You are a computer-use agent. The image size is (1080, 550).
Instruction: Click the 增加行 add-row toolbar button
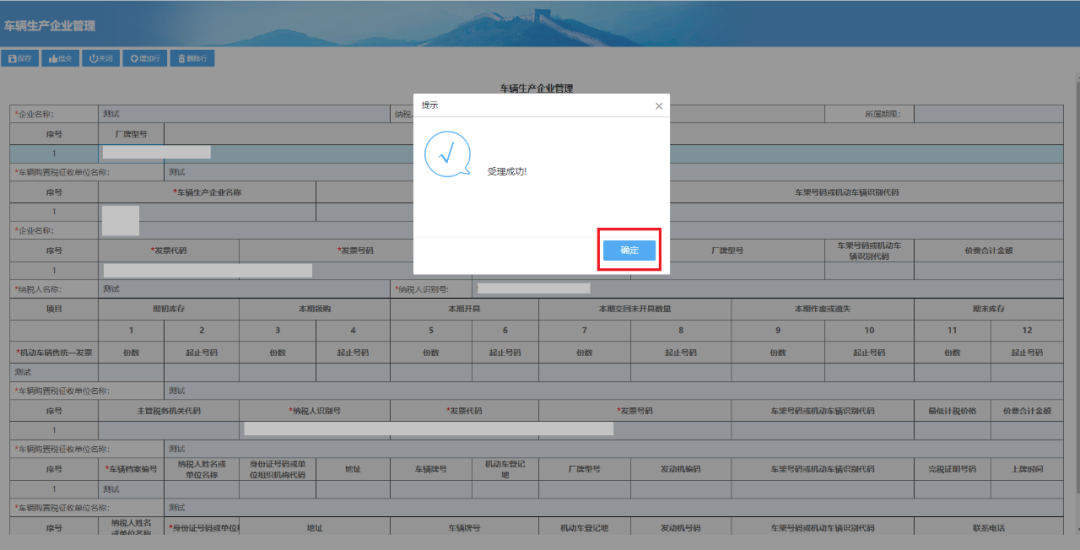point(145,59)
